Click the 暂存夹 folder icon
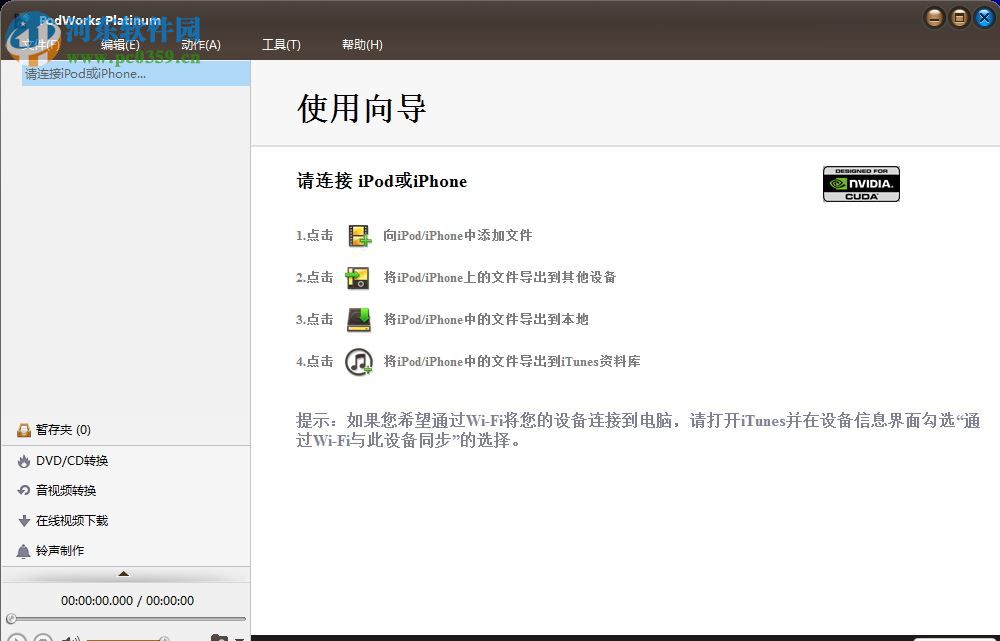1000x641 pixels. (x=22, y=429)
